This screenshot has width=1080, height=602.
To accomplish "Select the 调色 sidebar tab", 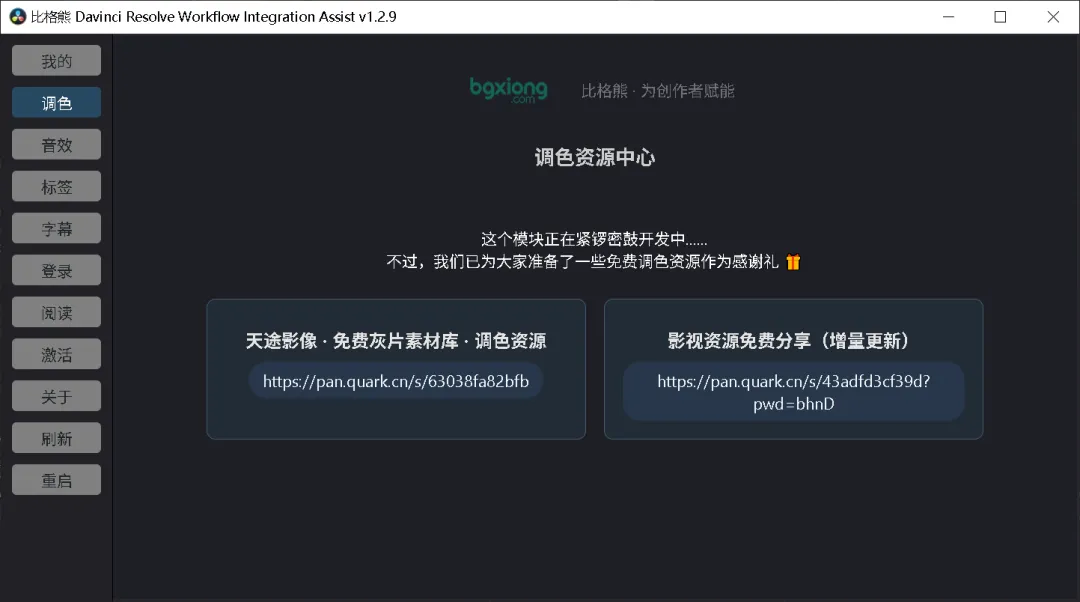I will (56, 103).
